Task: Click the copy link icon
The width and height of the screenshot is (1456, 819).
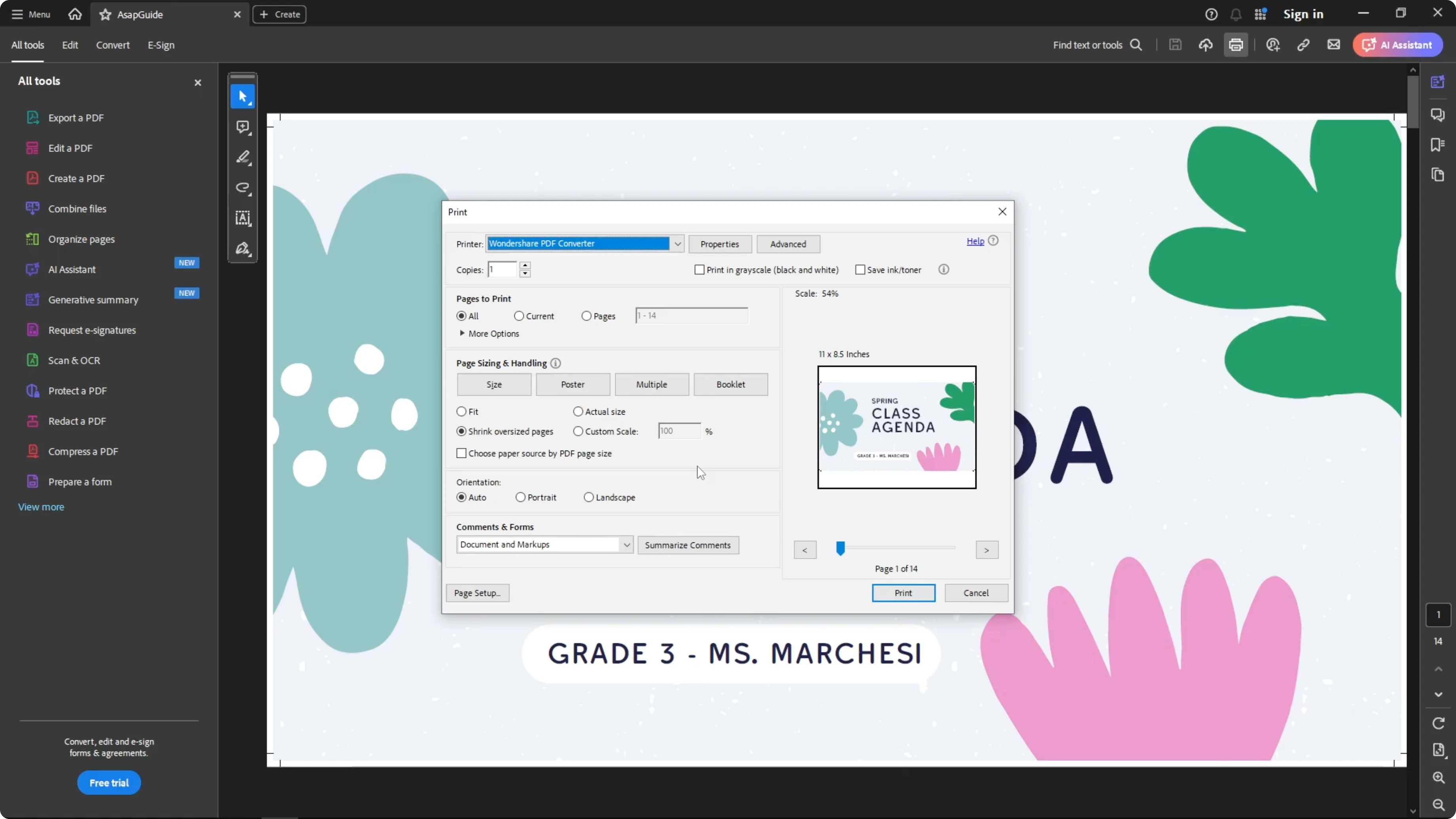Action: (1303, 45)
